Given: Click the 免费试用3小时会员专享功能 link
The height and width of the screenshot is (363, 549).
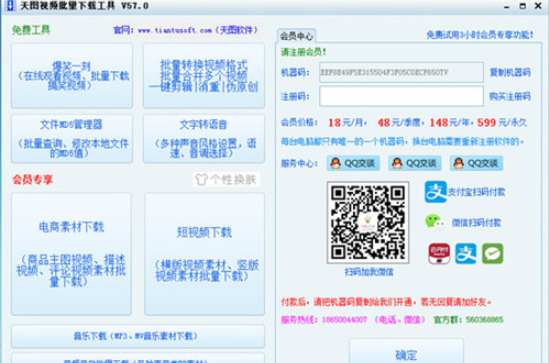Looking at the screenshot, I should pos(480,35).
